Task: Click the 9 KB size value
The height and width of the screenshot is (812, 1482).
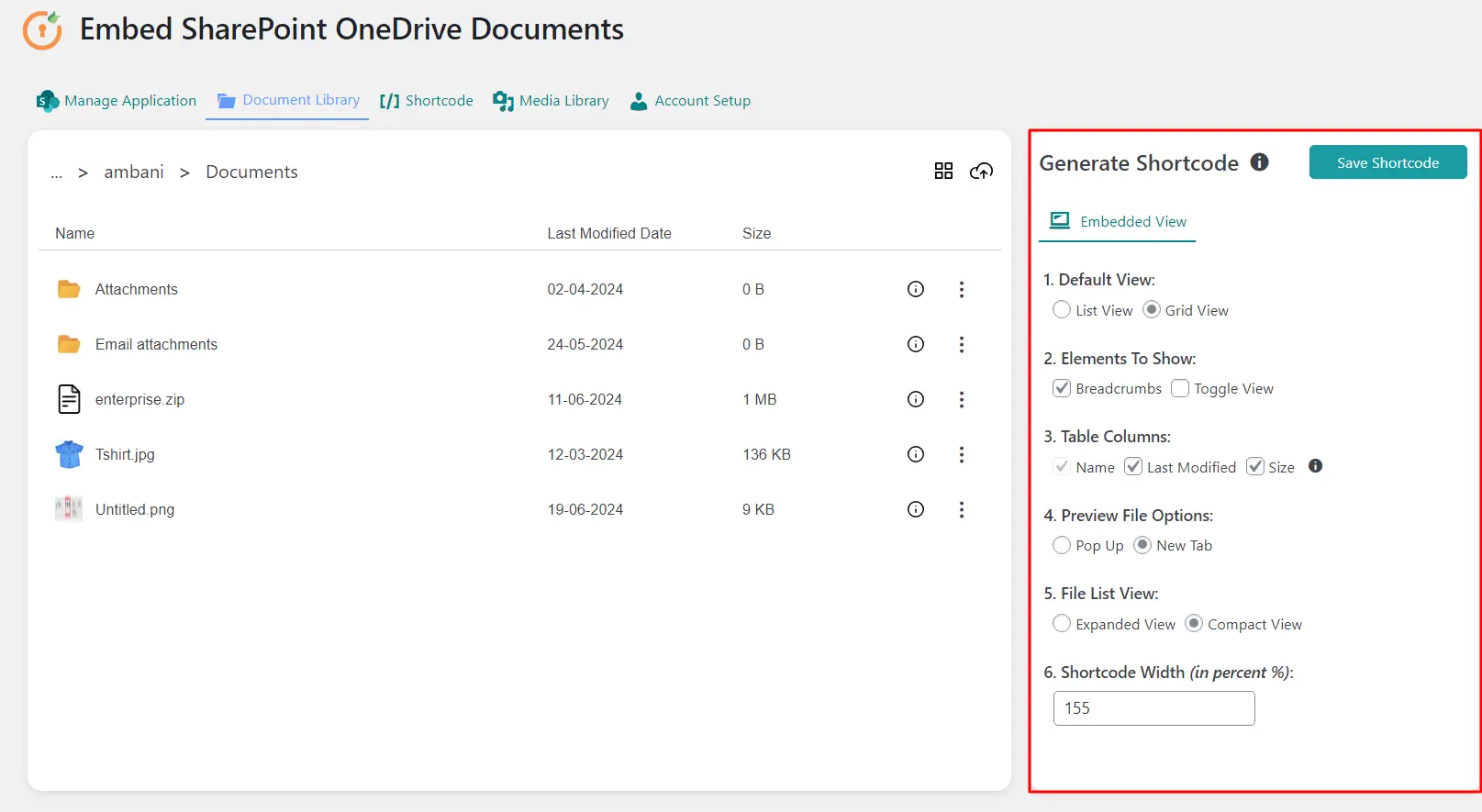Action: tap(758, 509)
